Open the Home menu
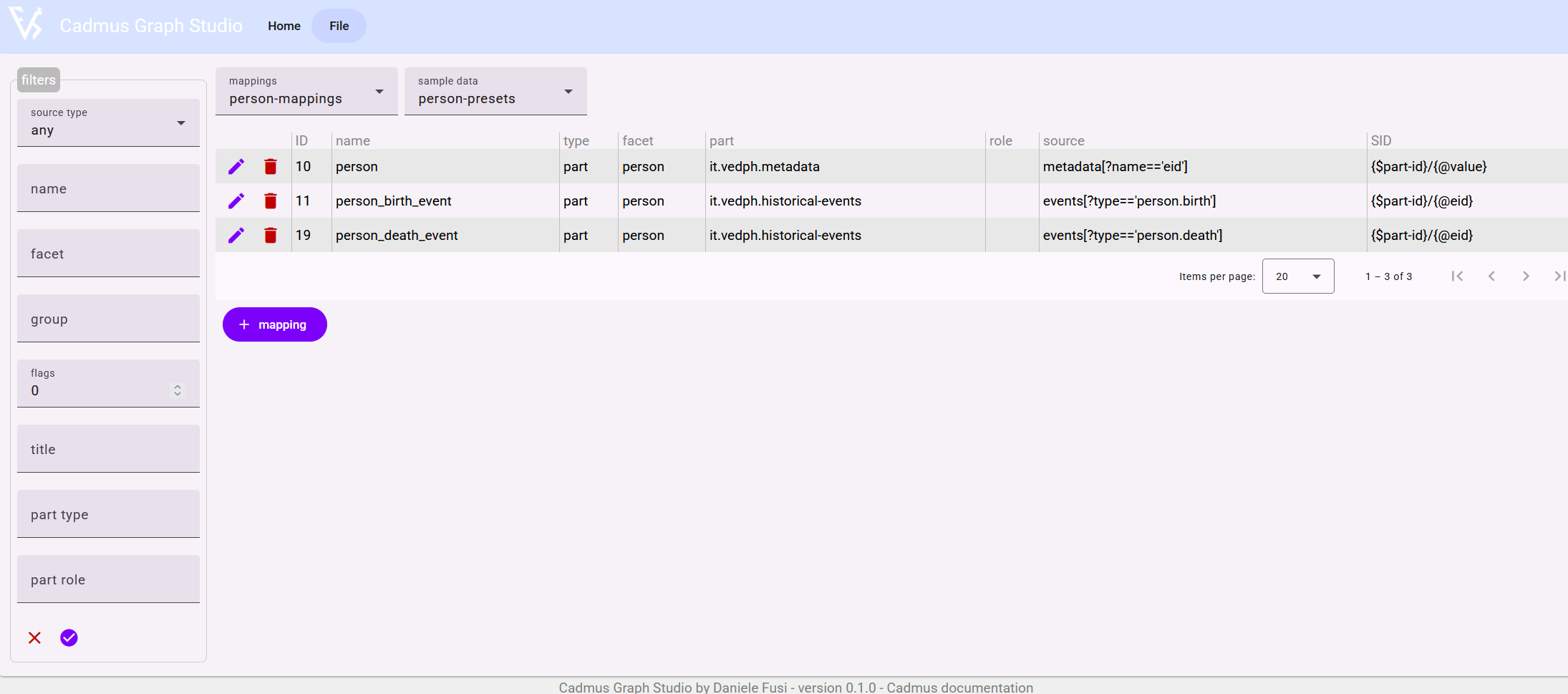 click(284, 26)
